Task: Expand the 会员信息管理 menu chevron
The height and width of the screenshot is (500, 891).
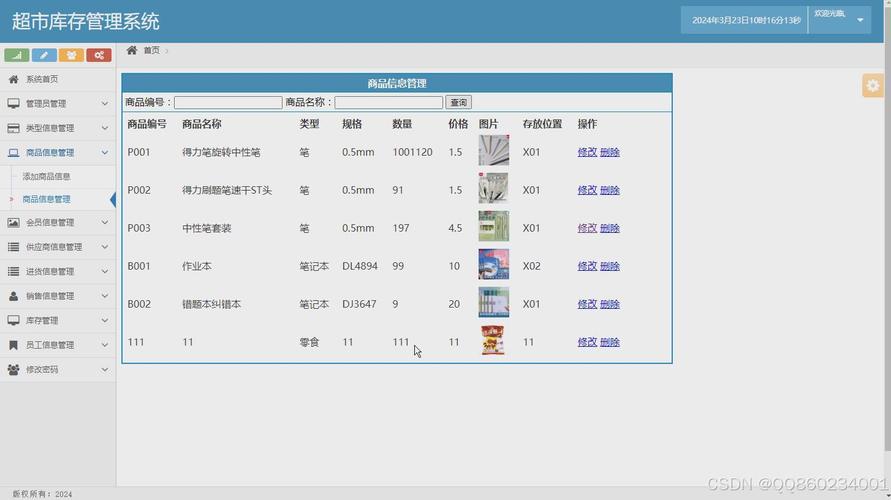Action: [x=105, y=222]
